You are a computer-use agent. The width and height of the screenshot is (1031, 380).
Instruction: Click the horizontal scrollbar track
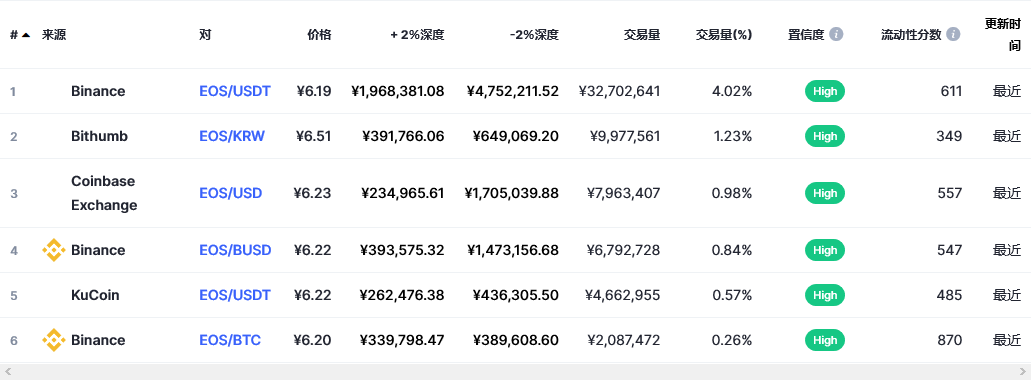coord(516,371)
